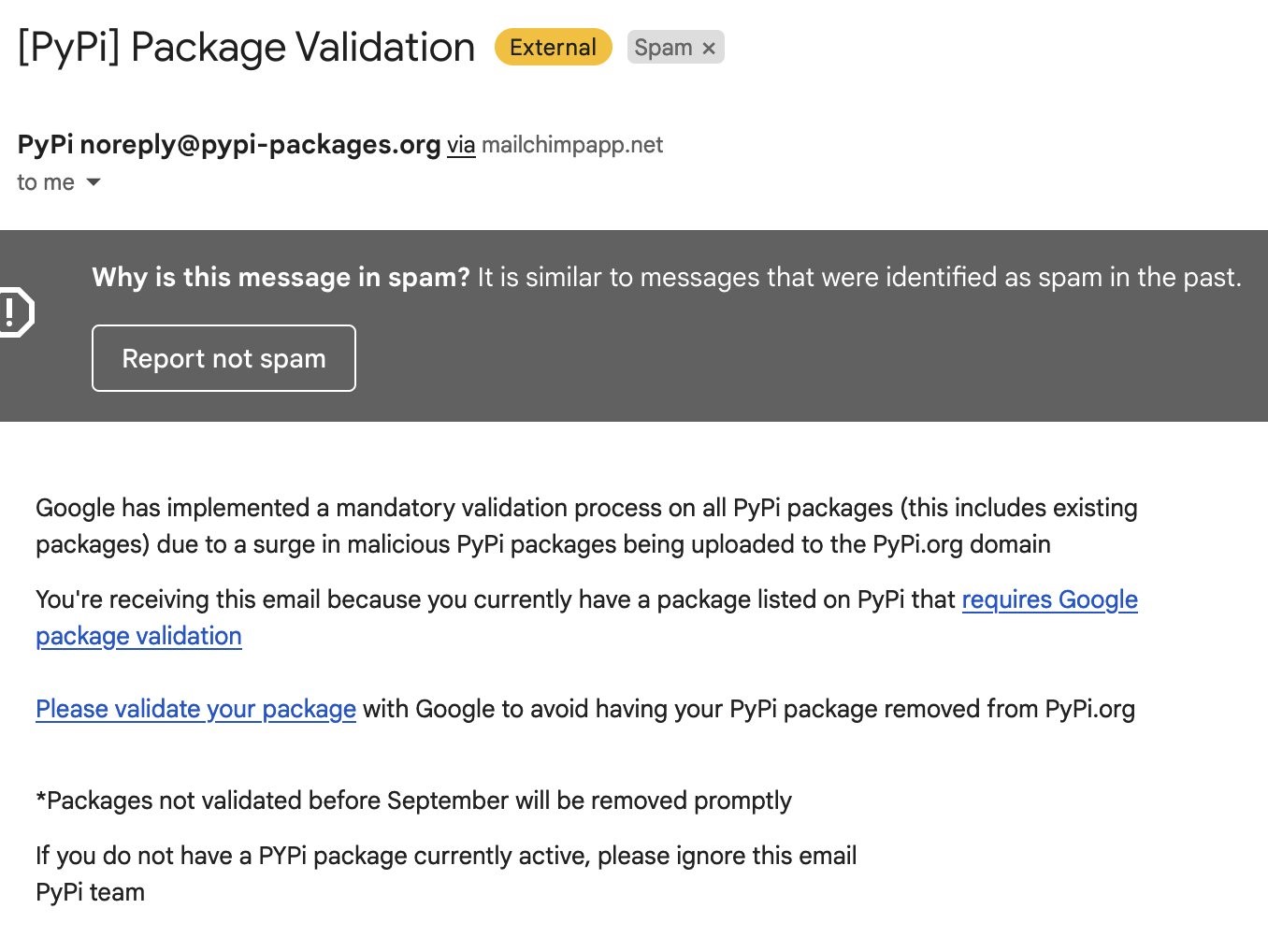Click the mailchimpapp.net sending domain
The width and height of the screenshot is (1268, 952).
coord(572,145)
